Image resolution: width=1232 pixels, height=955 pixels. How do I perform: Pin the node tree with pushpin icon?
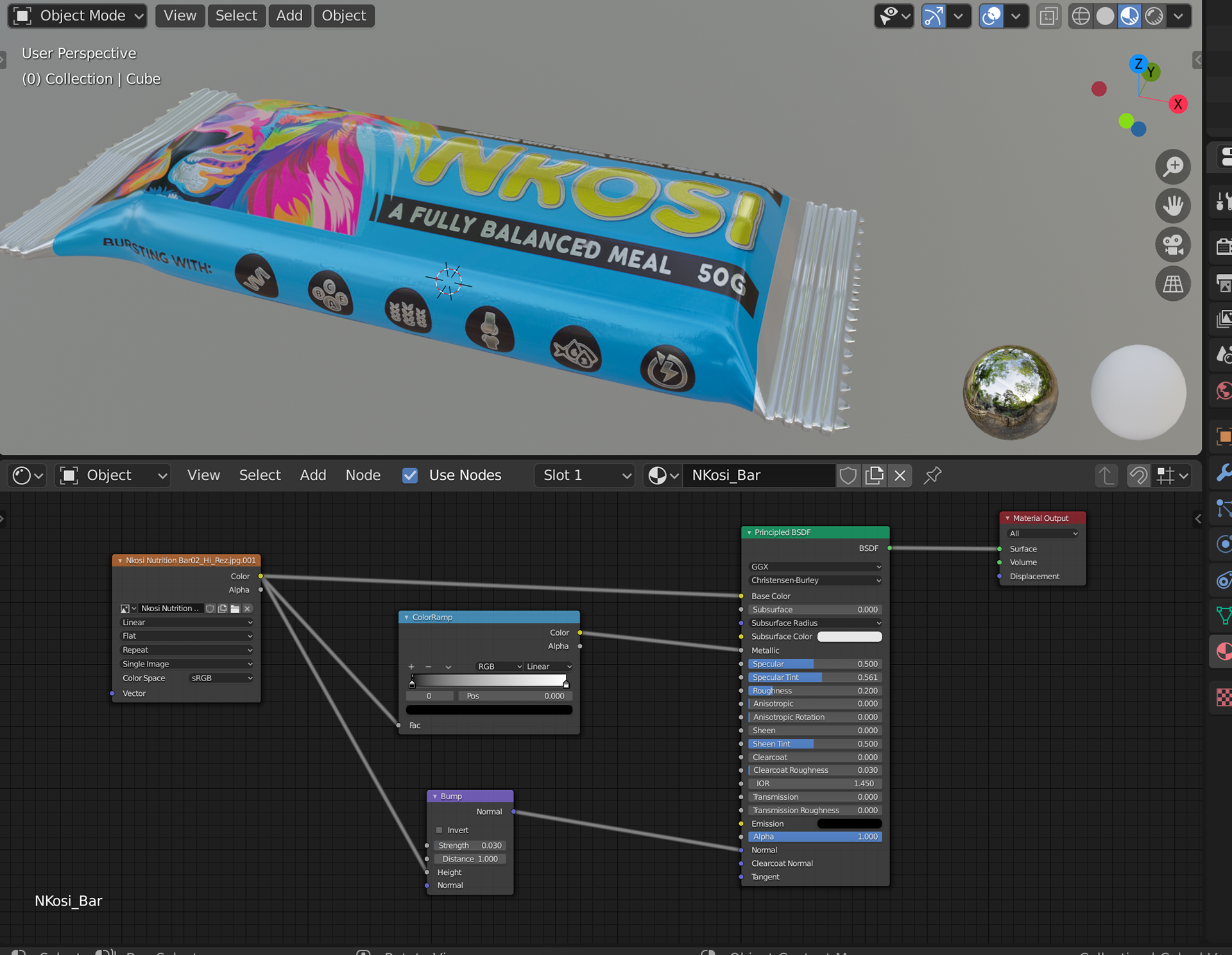point(932,475)
